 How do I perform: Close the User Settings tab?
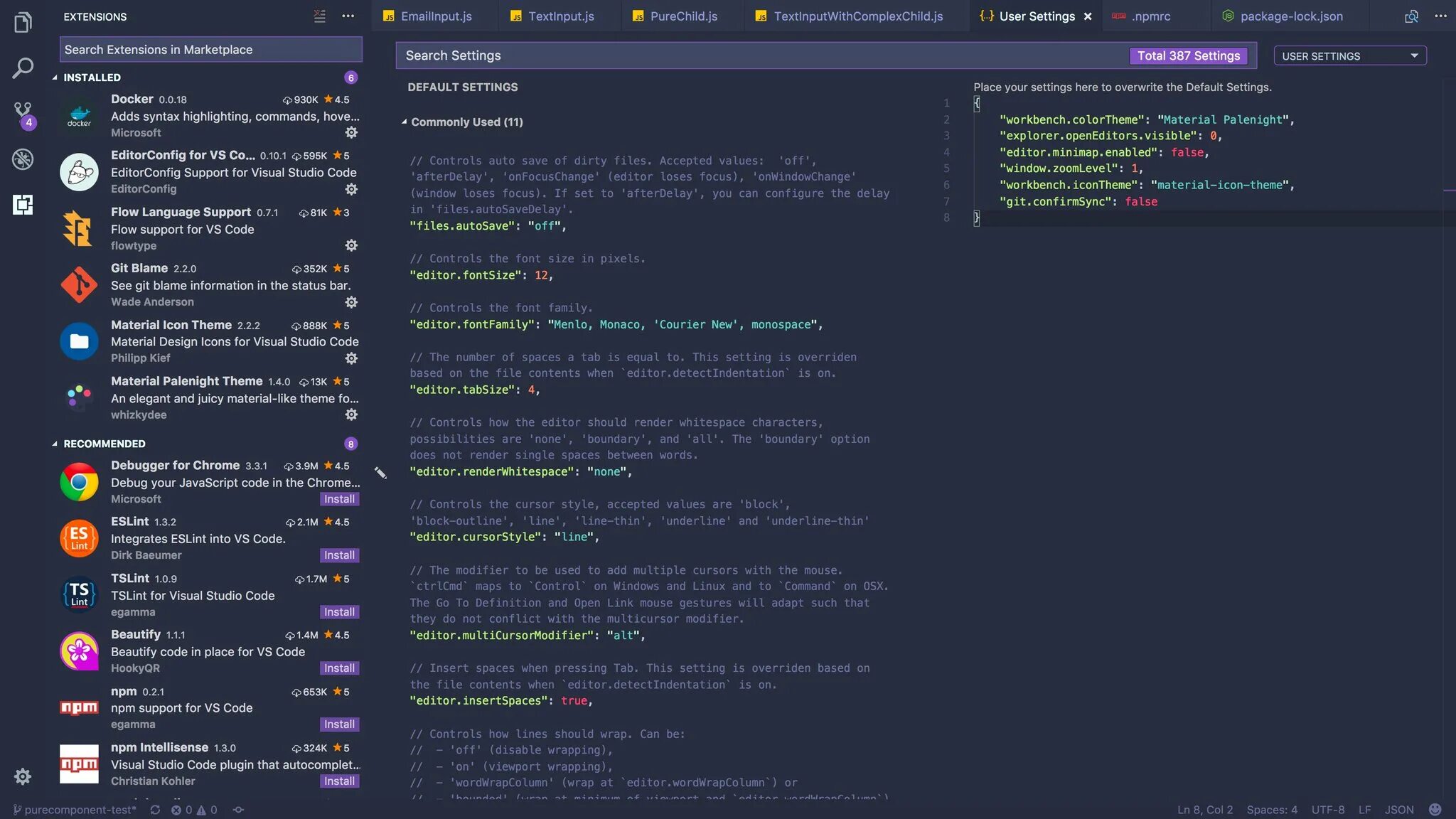pyautogui.click(x=1088, y=16)
